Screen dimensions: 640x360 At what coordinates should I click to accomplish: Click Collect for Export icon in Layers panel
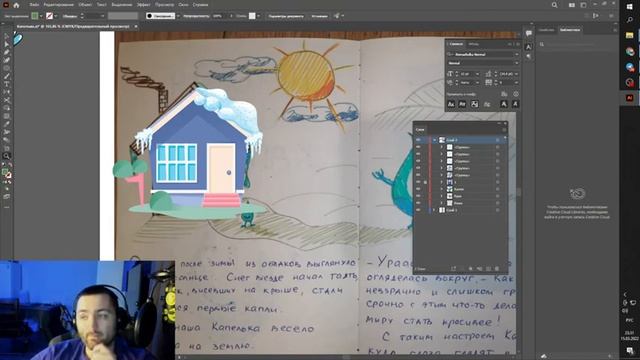[453, 269]
